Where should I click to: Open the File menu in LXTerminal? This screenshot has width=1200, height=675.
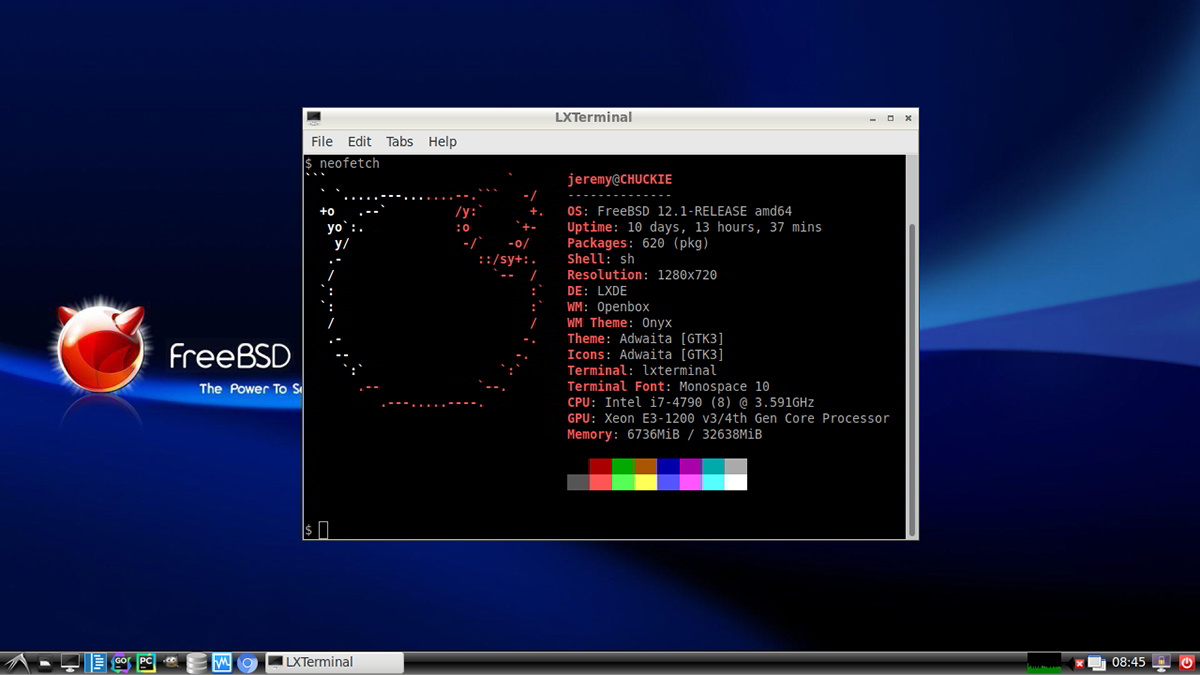pos(322,142)
